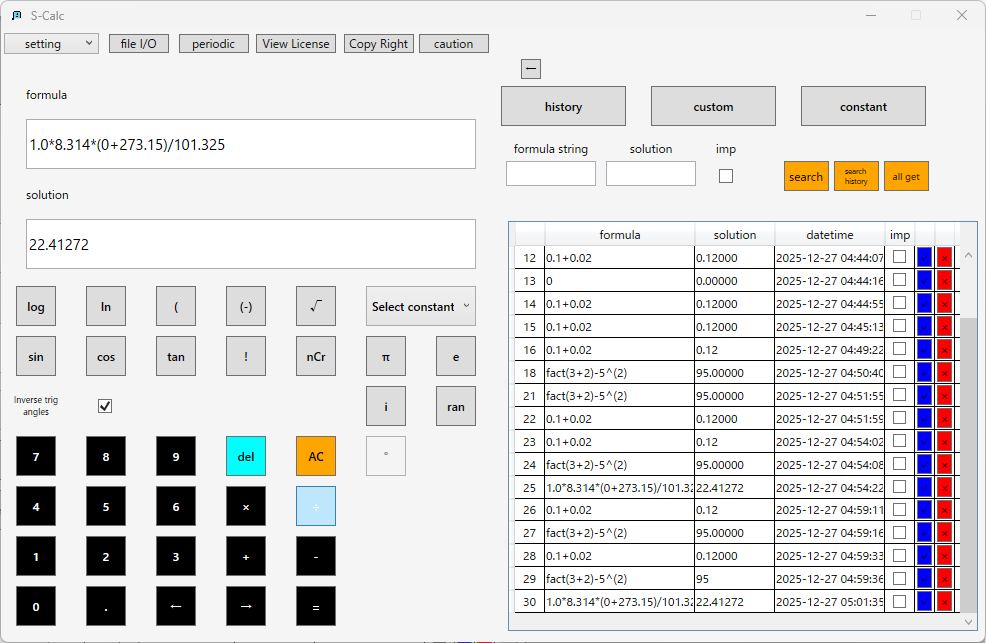Open the periodic table menu
Image resolution: width=986 pixels, height=643 pixels.
[213, 43]
